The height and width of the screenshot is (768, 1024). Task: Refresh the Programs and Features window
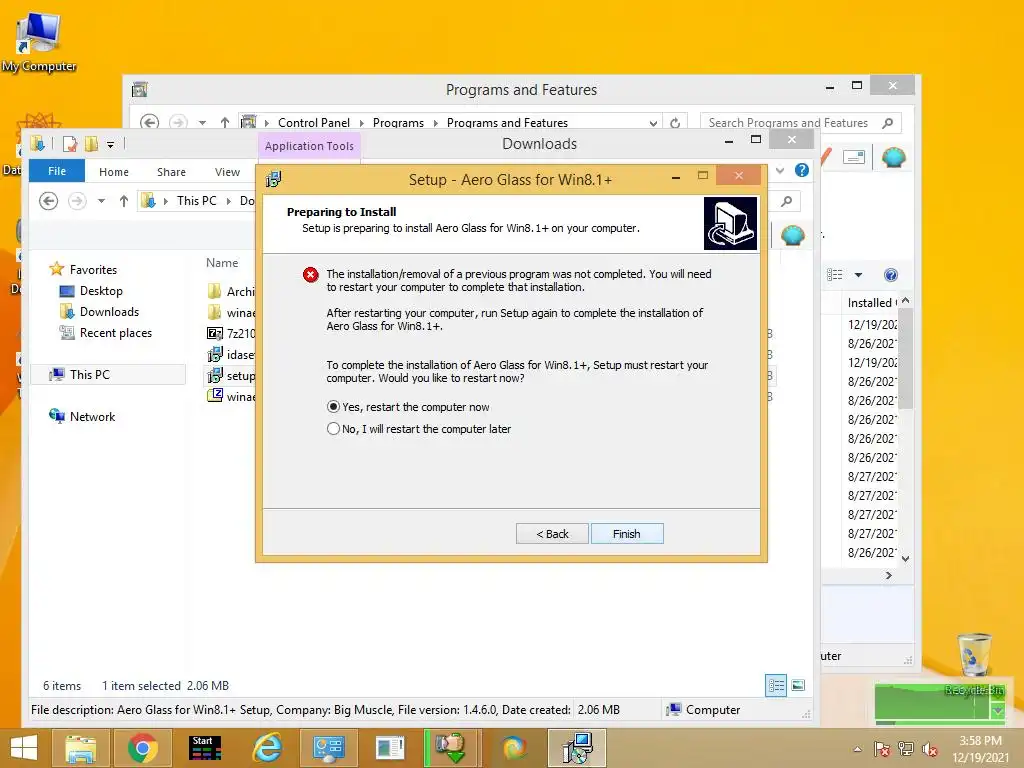pos(675,123)
